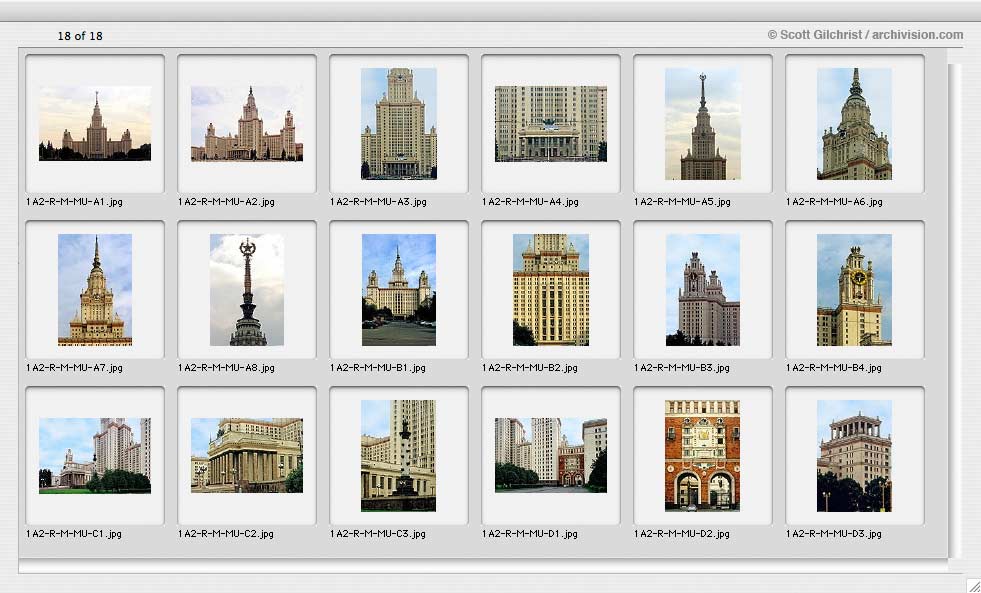
Task: Click the filename label 1A2-R-M-MU-B4.jpg
Action: 834,368
